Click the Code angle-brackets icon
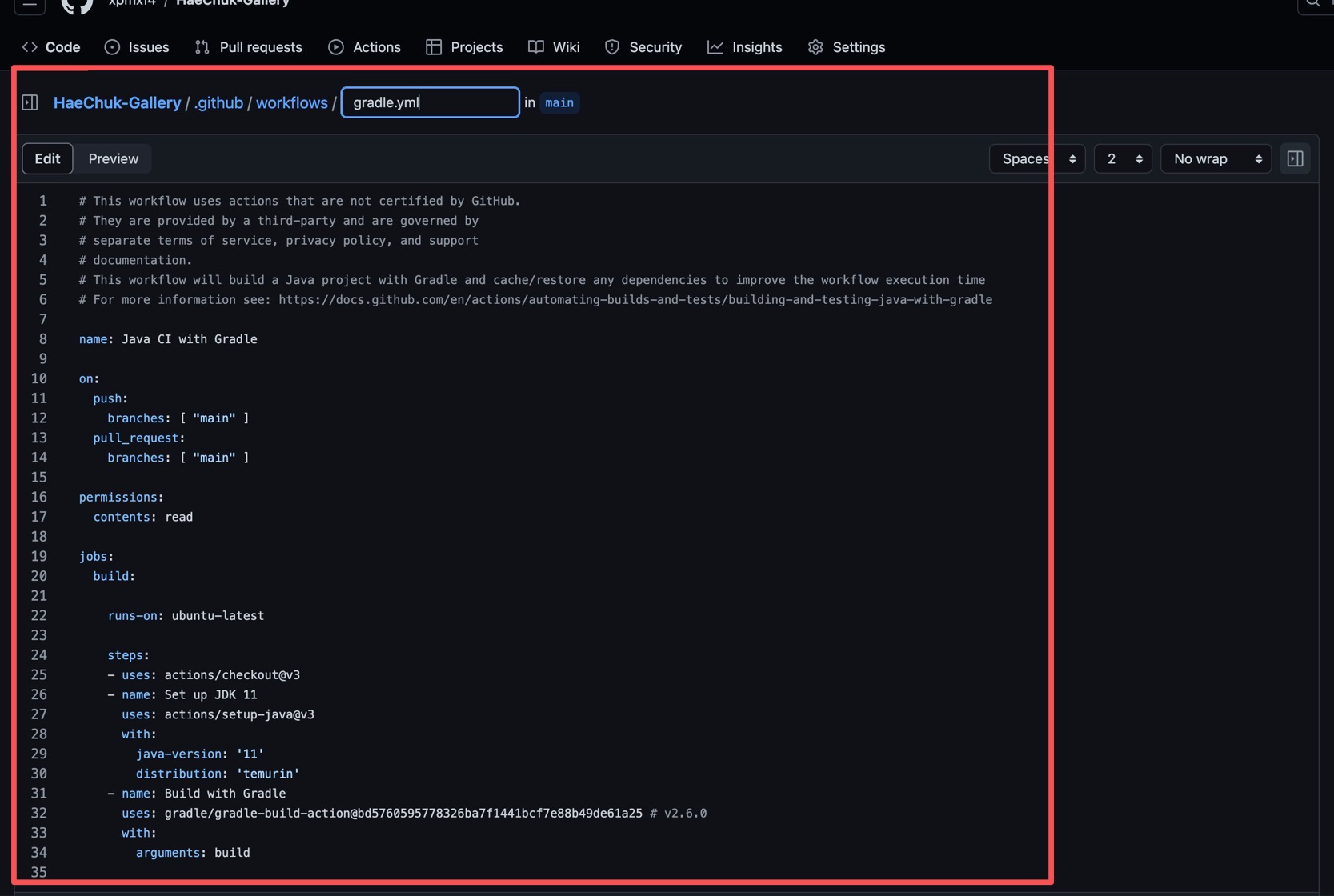Screen dimensions: 1334x896 (x=30, y=47)
